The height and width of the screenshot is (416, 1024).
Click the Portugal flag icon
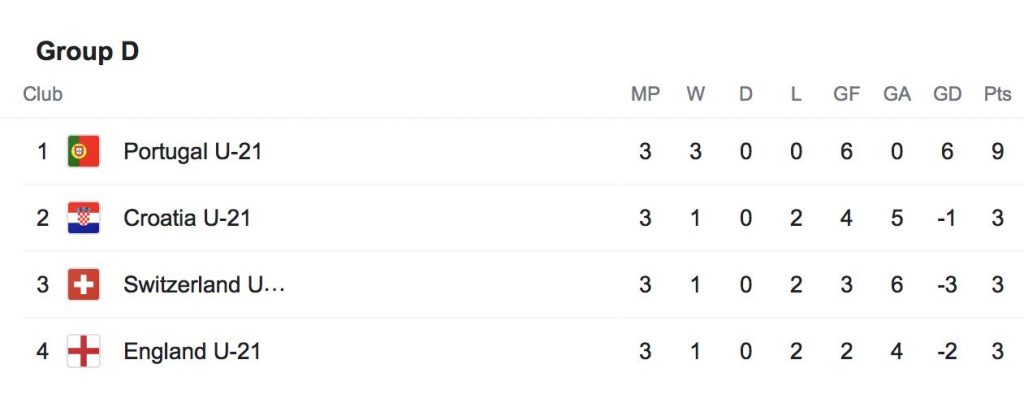point(83,152)
